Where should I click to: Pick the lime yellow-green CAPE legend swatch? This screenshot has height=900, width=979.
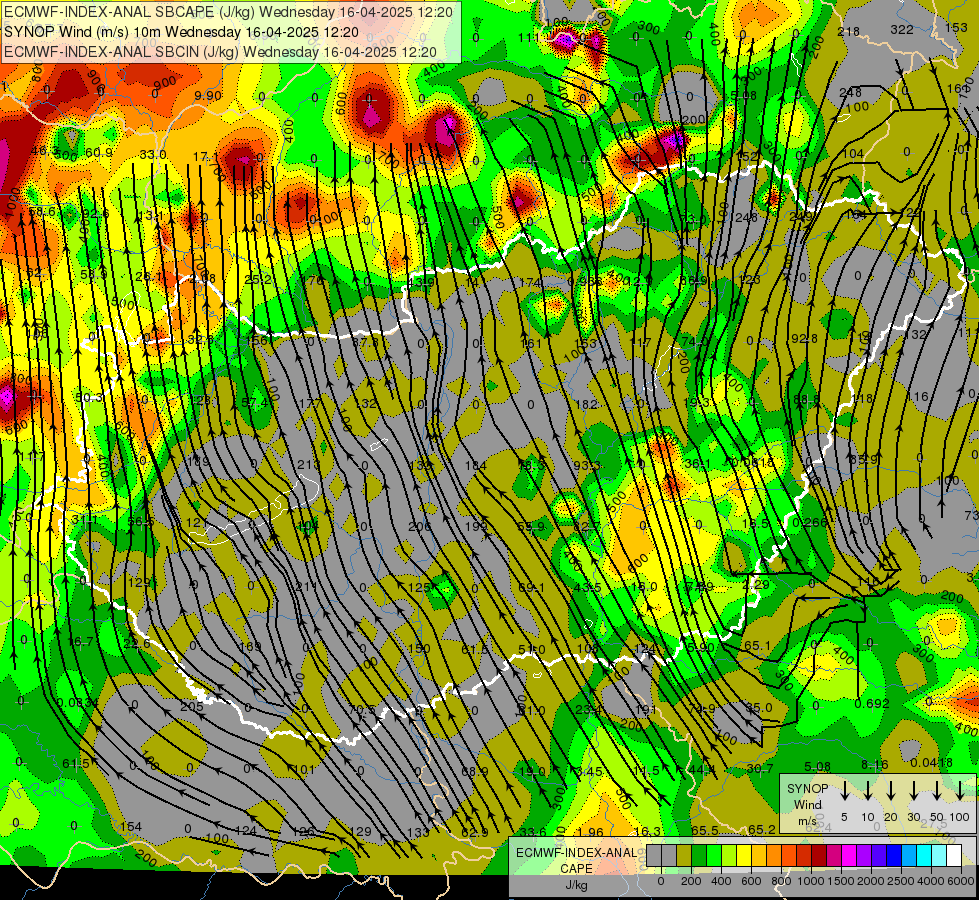729,855
